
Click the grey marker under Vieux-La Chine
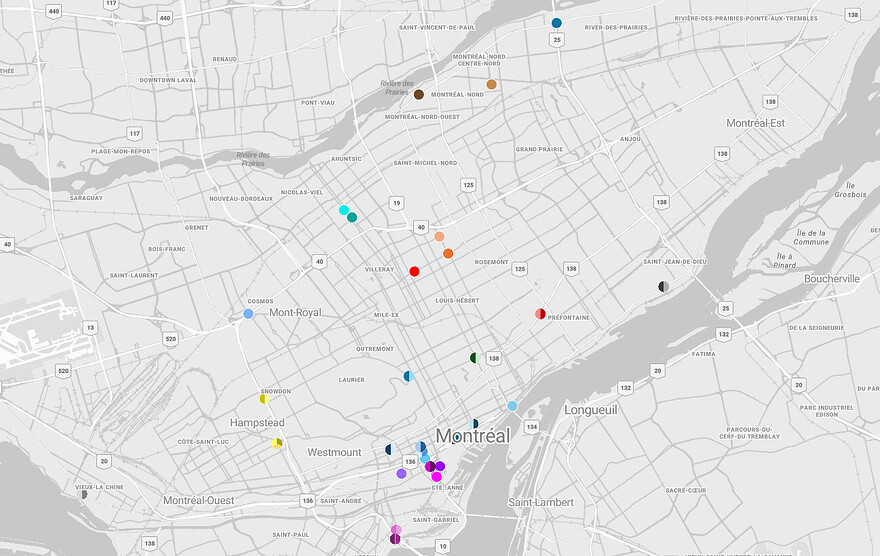[84, 494]
